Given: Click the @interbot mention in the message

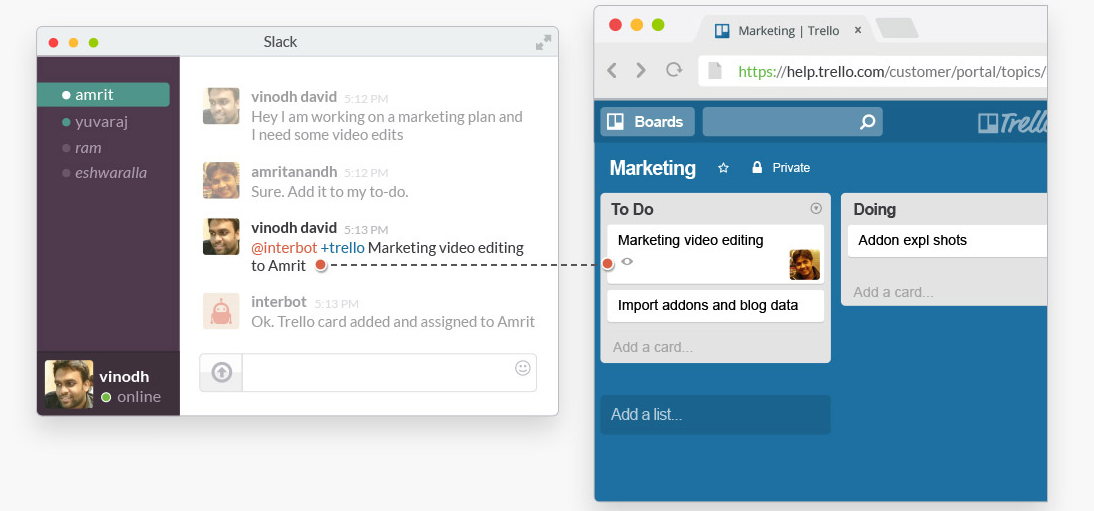Looking at the screenshot, I should click(284, 248).
